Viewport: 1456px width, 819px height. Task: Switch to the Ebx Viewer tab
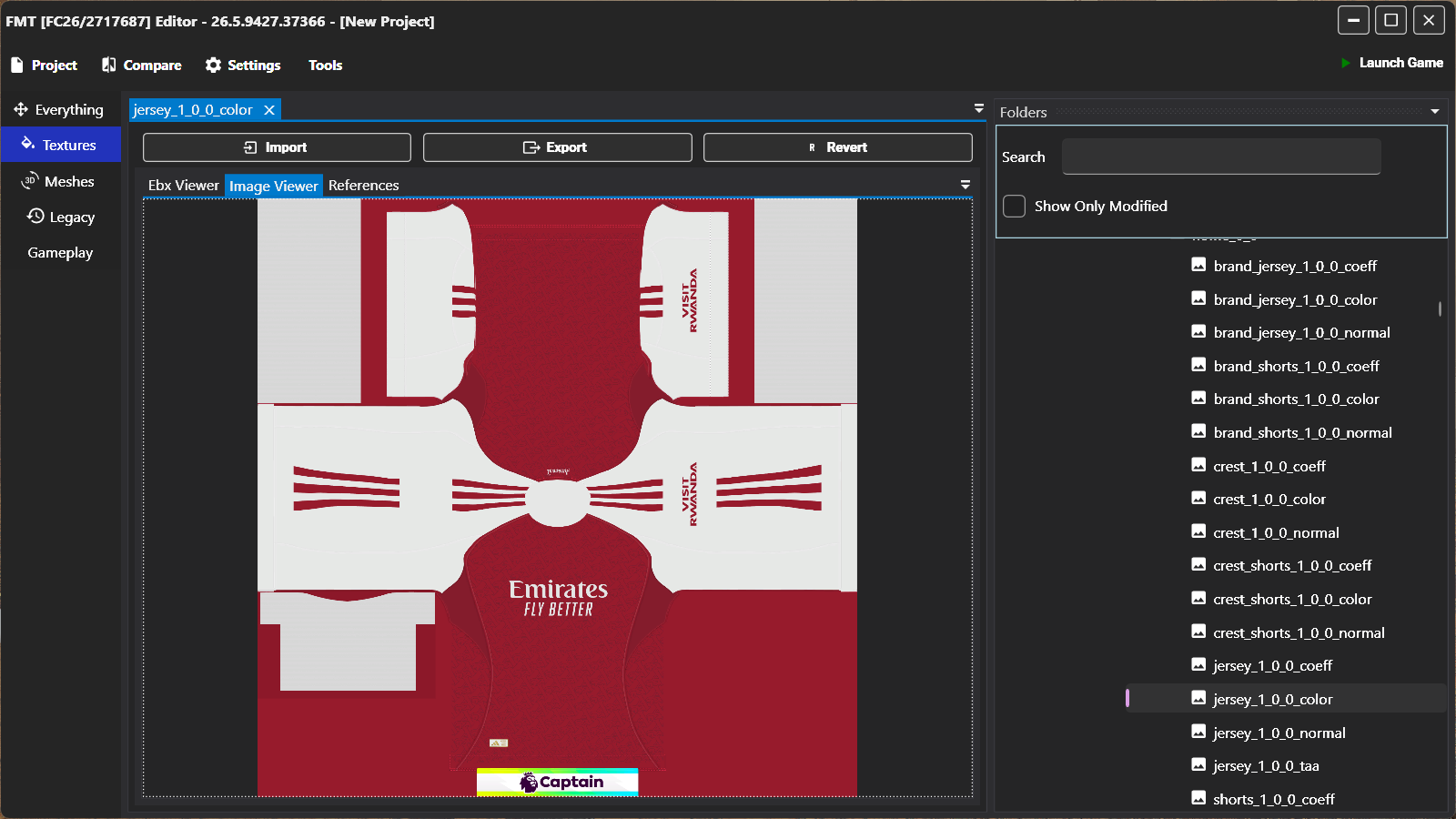[183, 186]
